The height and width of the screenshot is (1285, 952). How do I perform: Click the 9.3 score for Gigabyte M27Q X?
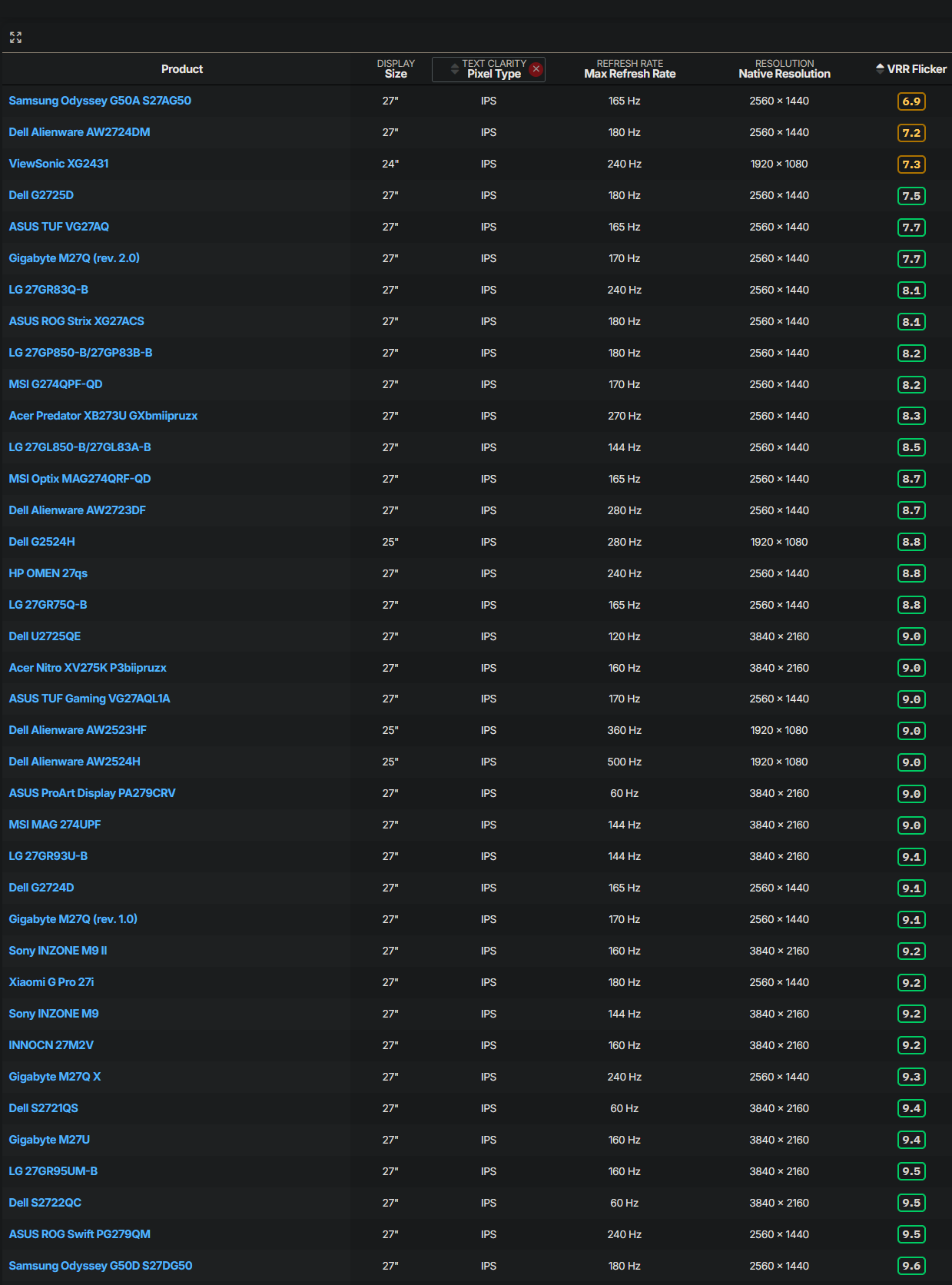[x=911, y=1077]
